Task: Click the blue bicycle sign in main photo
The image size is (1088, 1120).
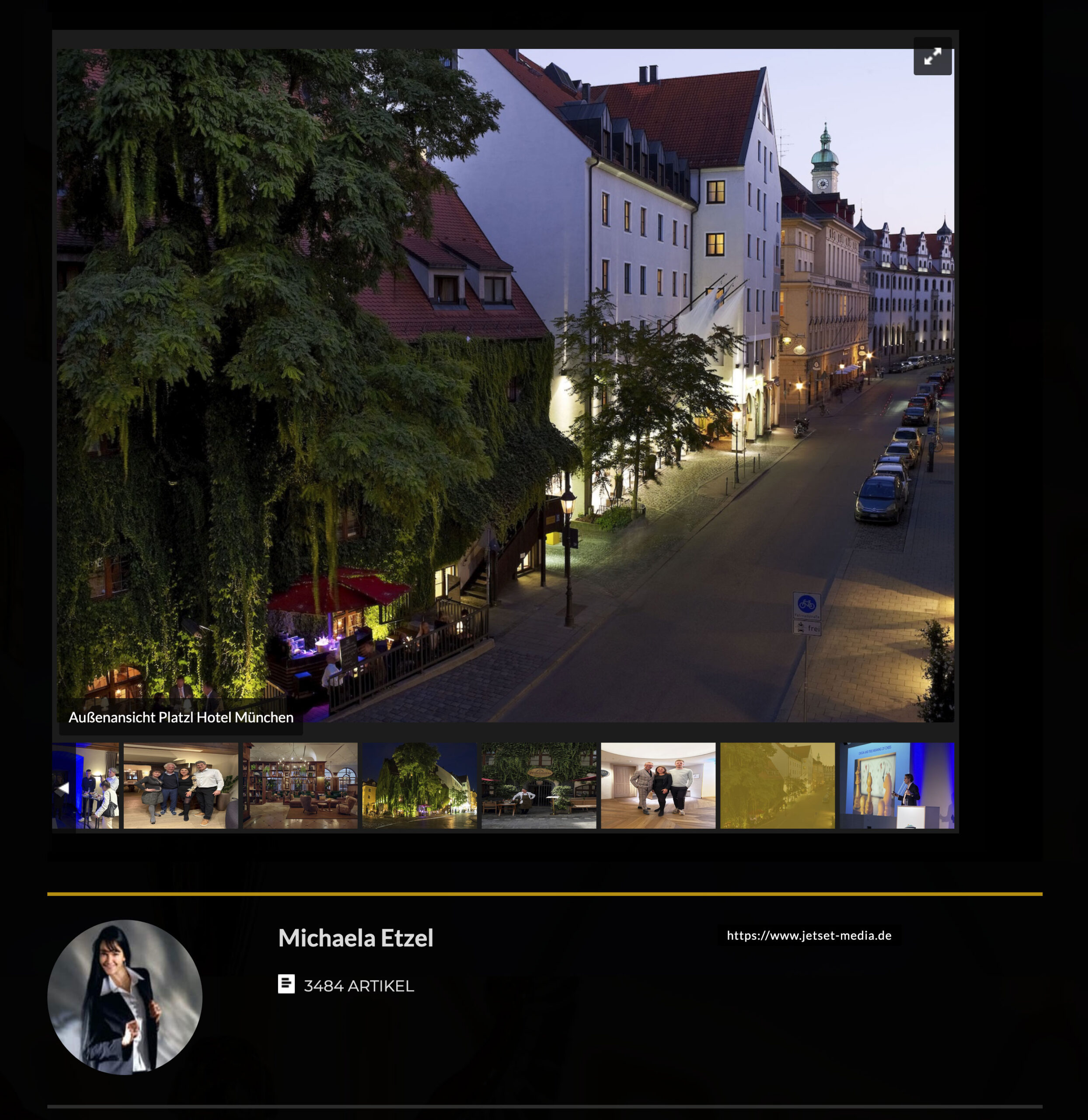Action: (806, 604)
